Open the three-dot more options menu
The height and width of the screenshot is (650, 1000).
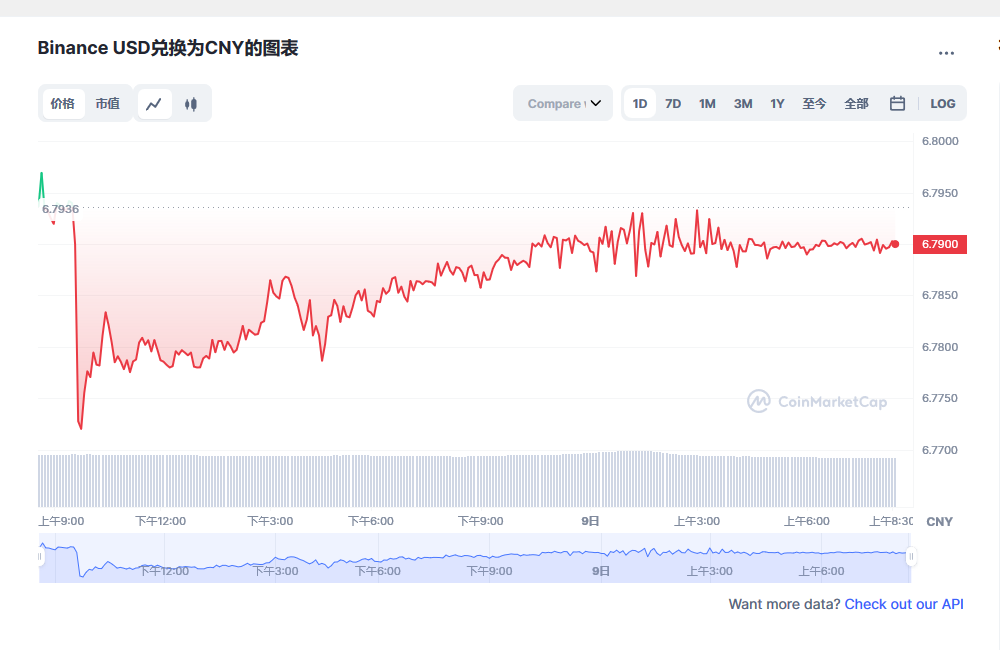pyautogui.click(x=946, y=53)
